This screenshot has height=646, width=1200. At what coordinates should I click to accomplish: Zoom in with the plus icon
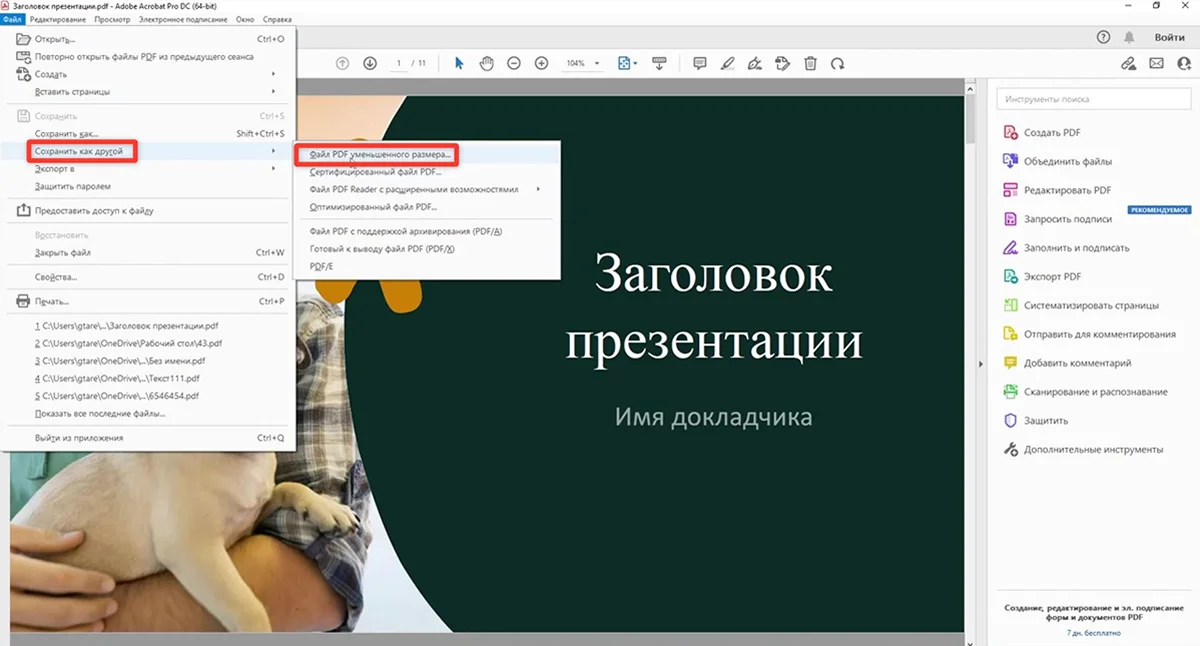(x=542, y=63)
